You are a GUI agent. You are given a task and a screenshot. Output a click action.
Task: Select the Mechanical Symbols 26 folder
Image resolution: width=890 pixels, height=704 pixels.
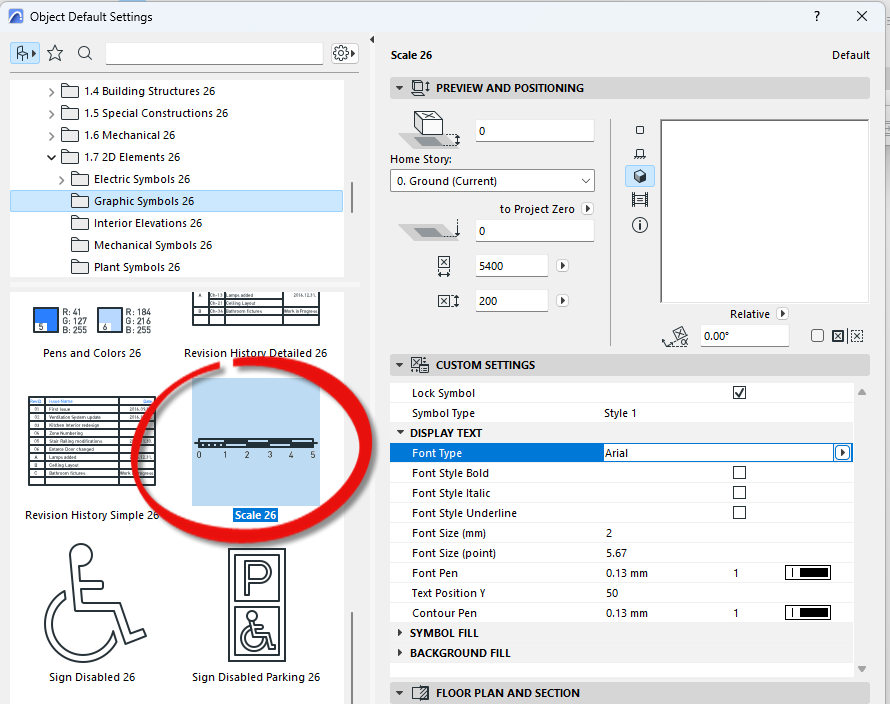[x=153, y=245]
